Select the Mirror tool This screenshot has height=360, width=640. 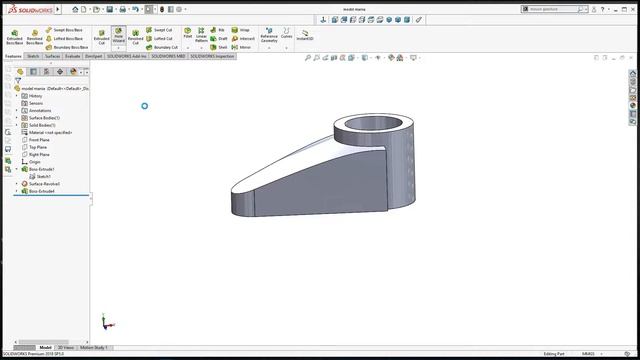241,47
